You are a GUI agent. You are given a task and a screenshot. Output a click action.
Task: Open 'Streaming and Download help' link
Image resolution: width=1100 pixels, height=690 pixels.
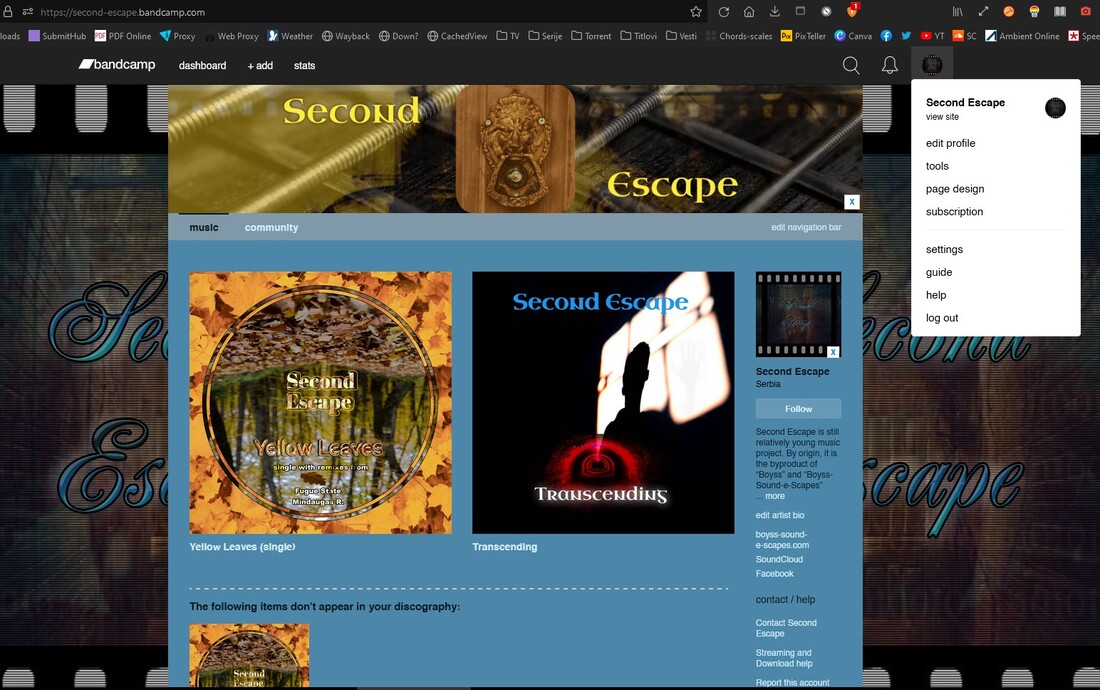click(784, 658)
